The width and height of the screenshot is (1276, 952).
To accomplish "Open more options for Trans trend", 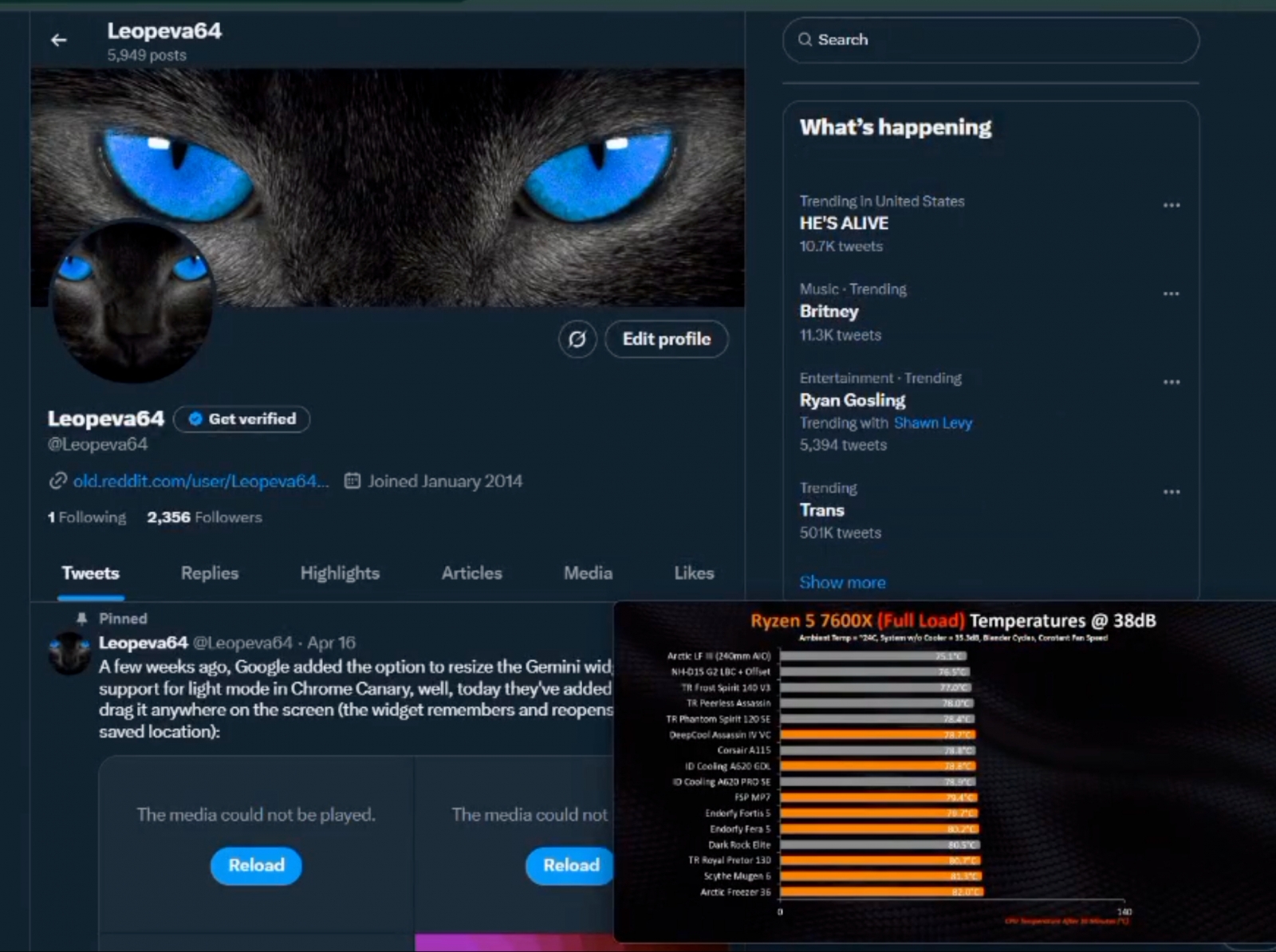I will pyautogui.click(x=1171, y=492).
